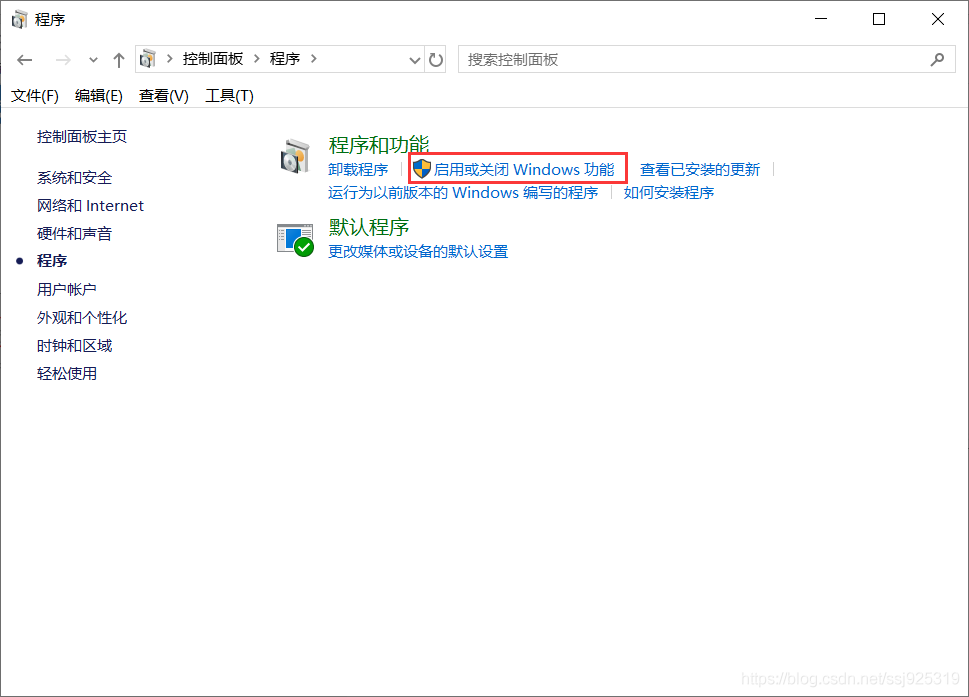Click the Up one level arrow
This screenshot has width=969, height=697.
point(119,60)
